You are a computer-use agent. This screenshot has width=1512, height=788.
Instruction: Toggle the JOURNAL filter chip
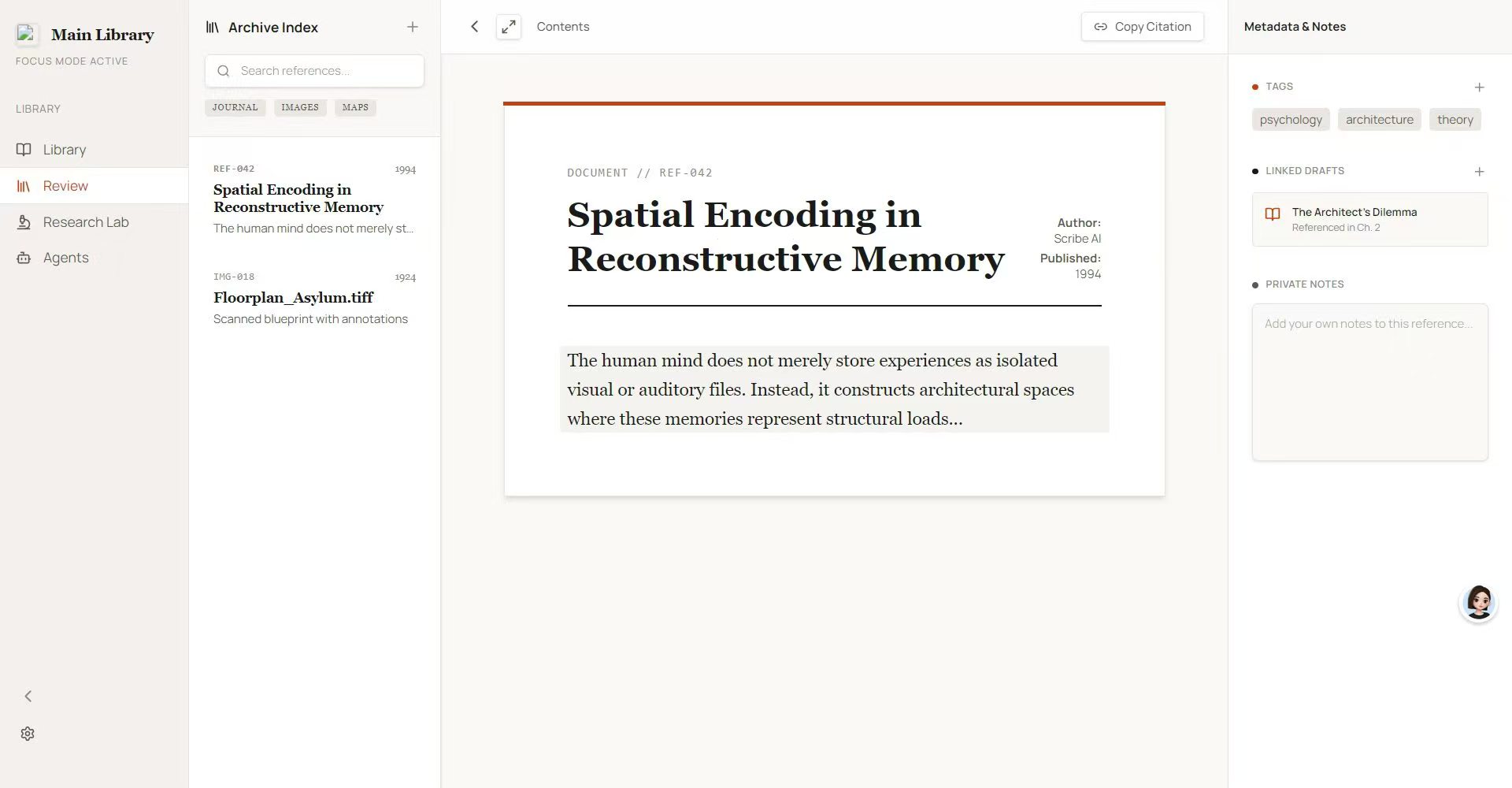coord(235,107)
